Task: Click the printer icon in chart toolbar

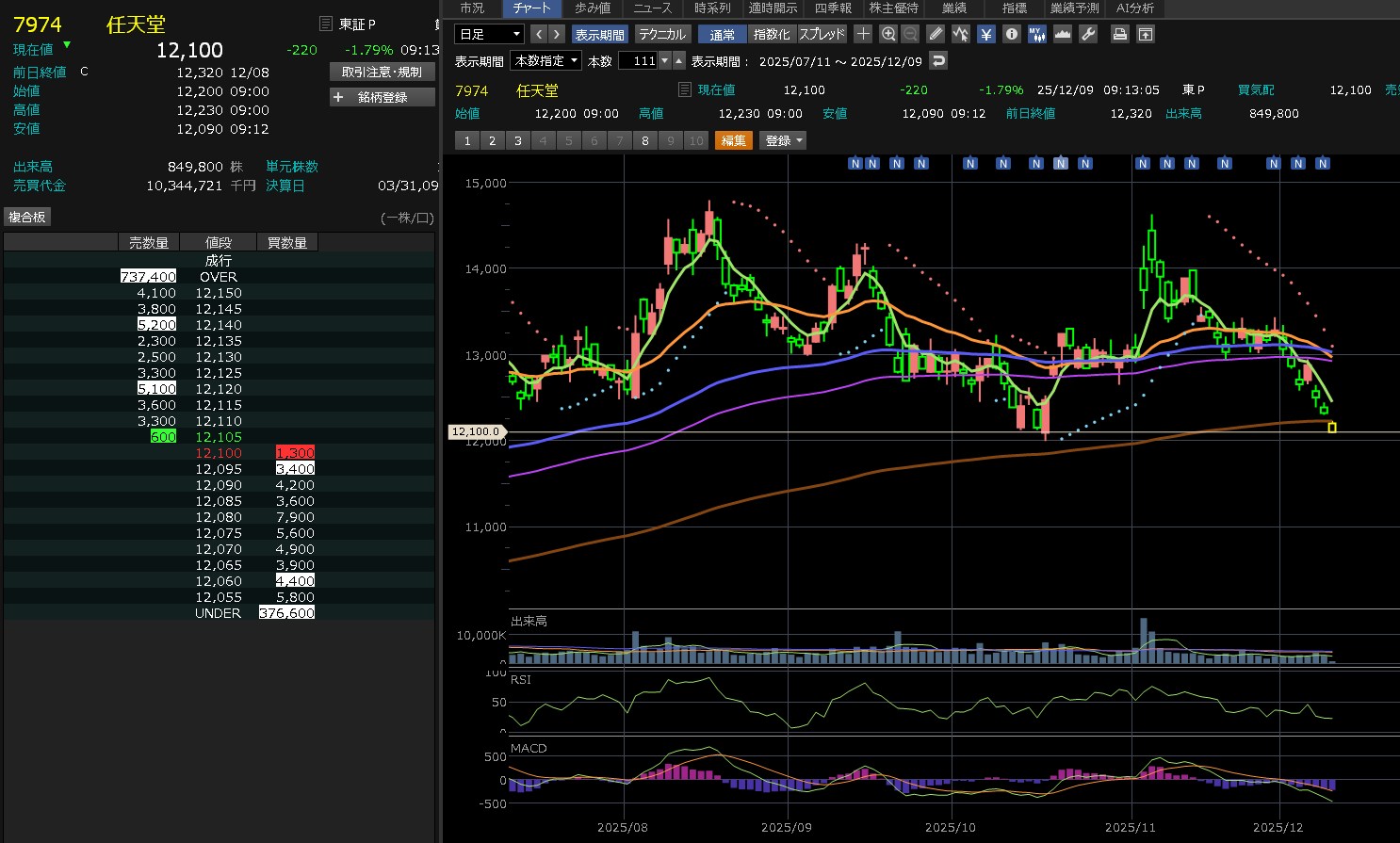Action: click(1119, 34)
